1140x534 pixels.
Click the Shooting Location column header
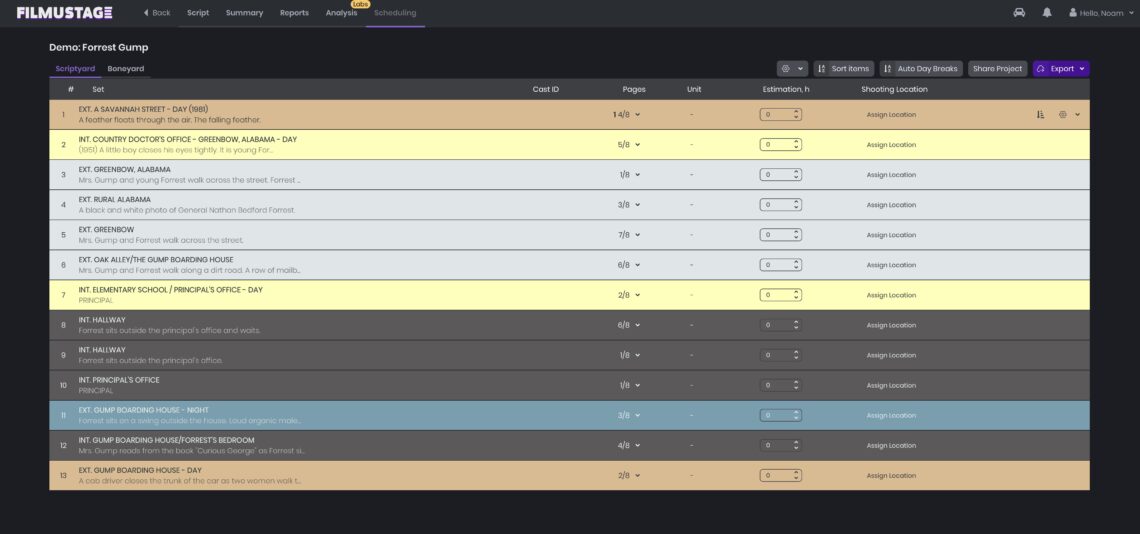coord(894,89)
